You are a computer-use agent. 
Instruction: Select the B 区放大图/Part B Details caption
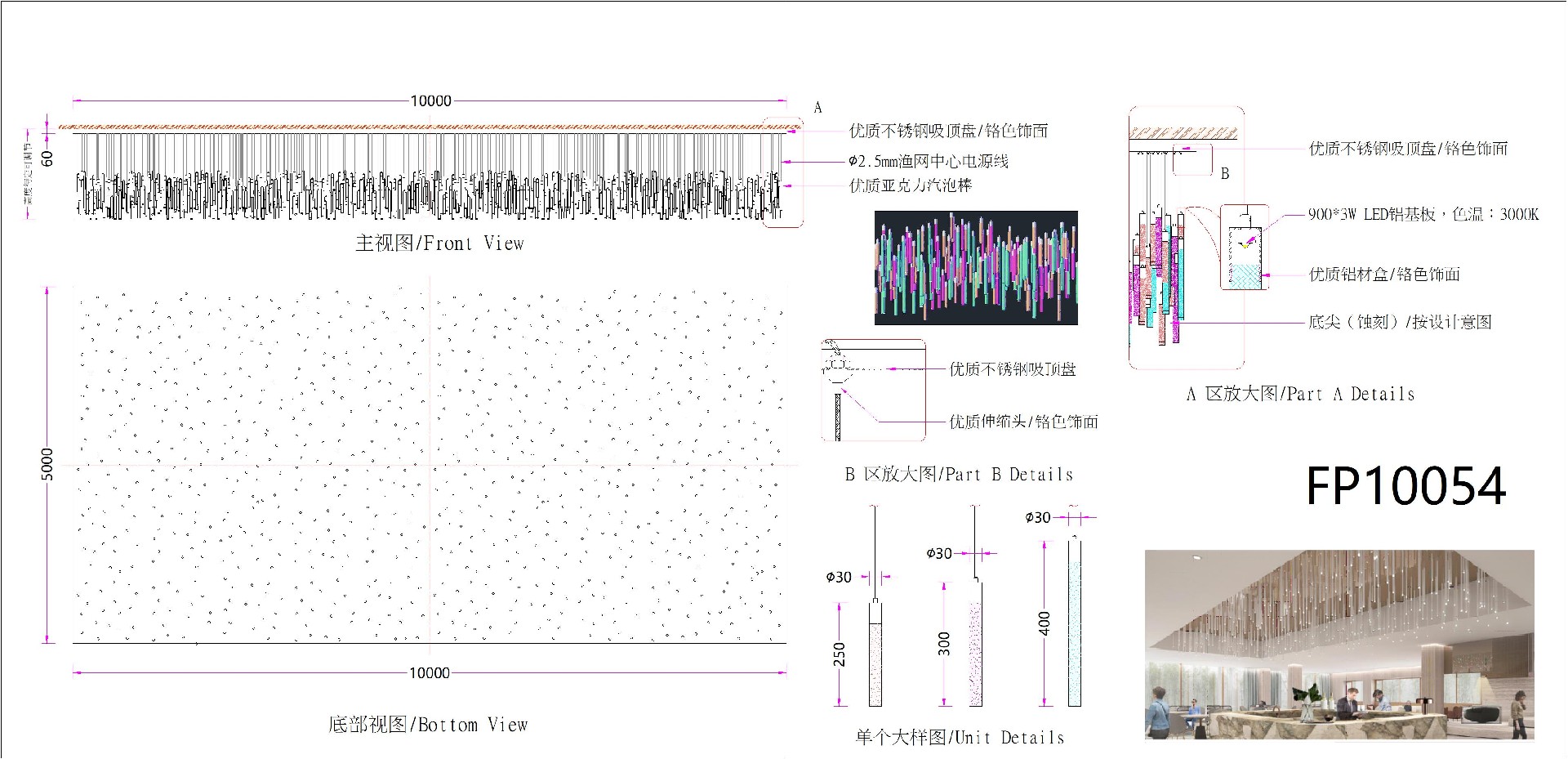(959, 475)
